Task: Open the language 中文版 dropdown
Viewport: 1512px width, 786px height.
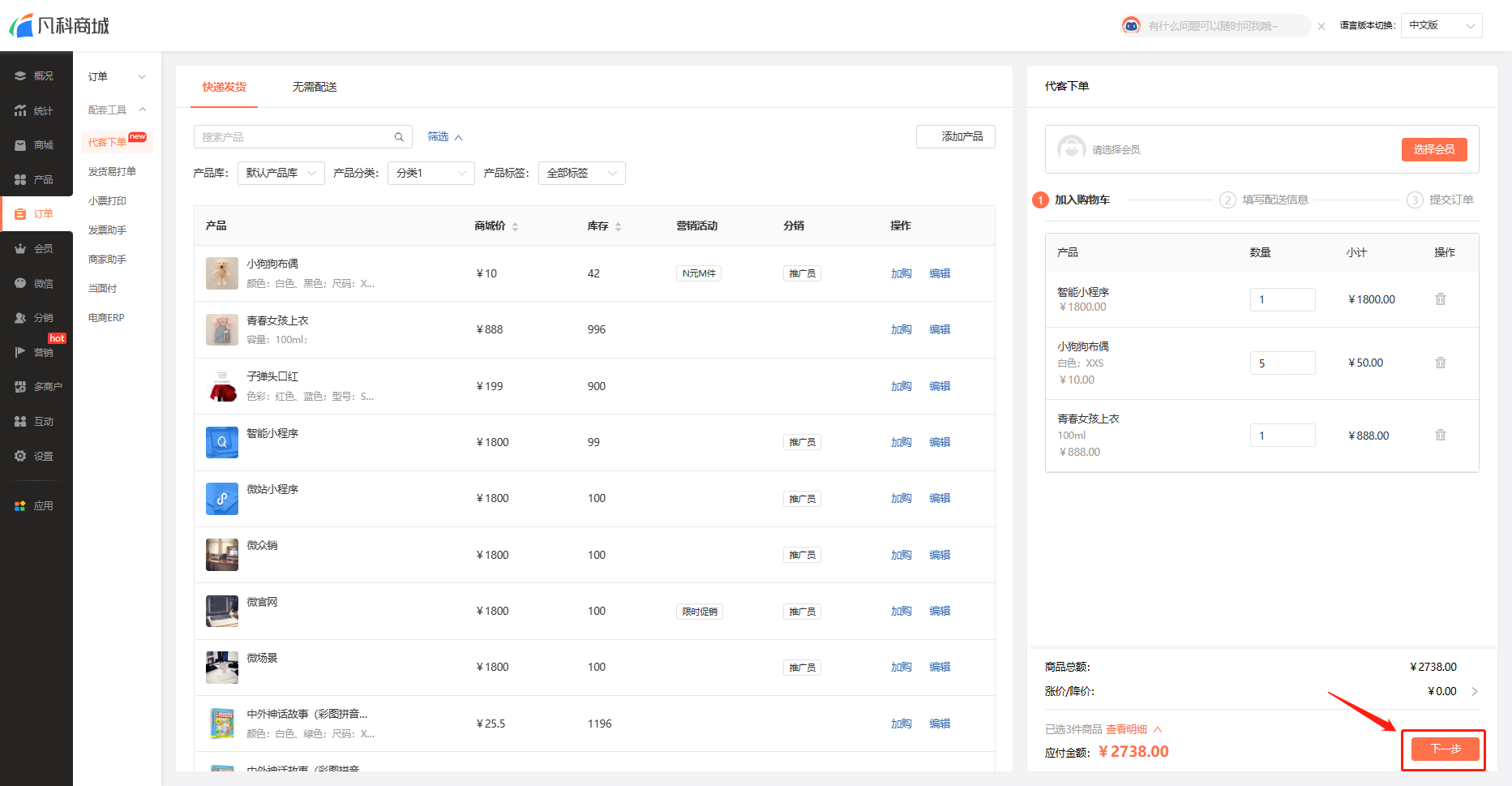Action: point(1441,25)
